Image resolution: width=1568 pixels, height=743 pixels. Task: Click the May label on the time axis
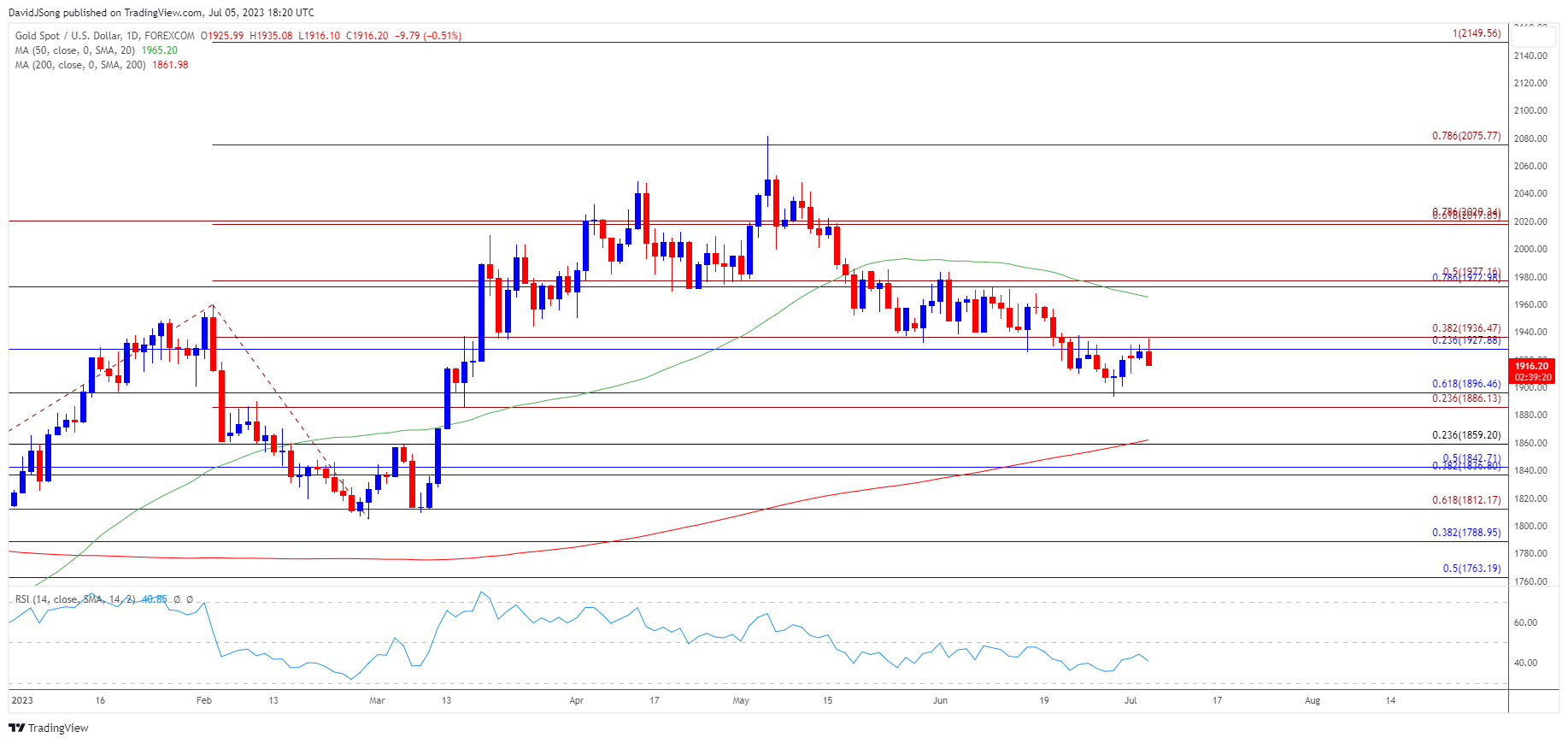tap(741, 700)
